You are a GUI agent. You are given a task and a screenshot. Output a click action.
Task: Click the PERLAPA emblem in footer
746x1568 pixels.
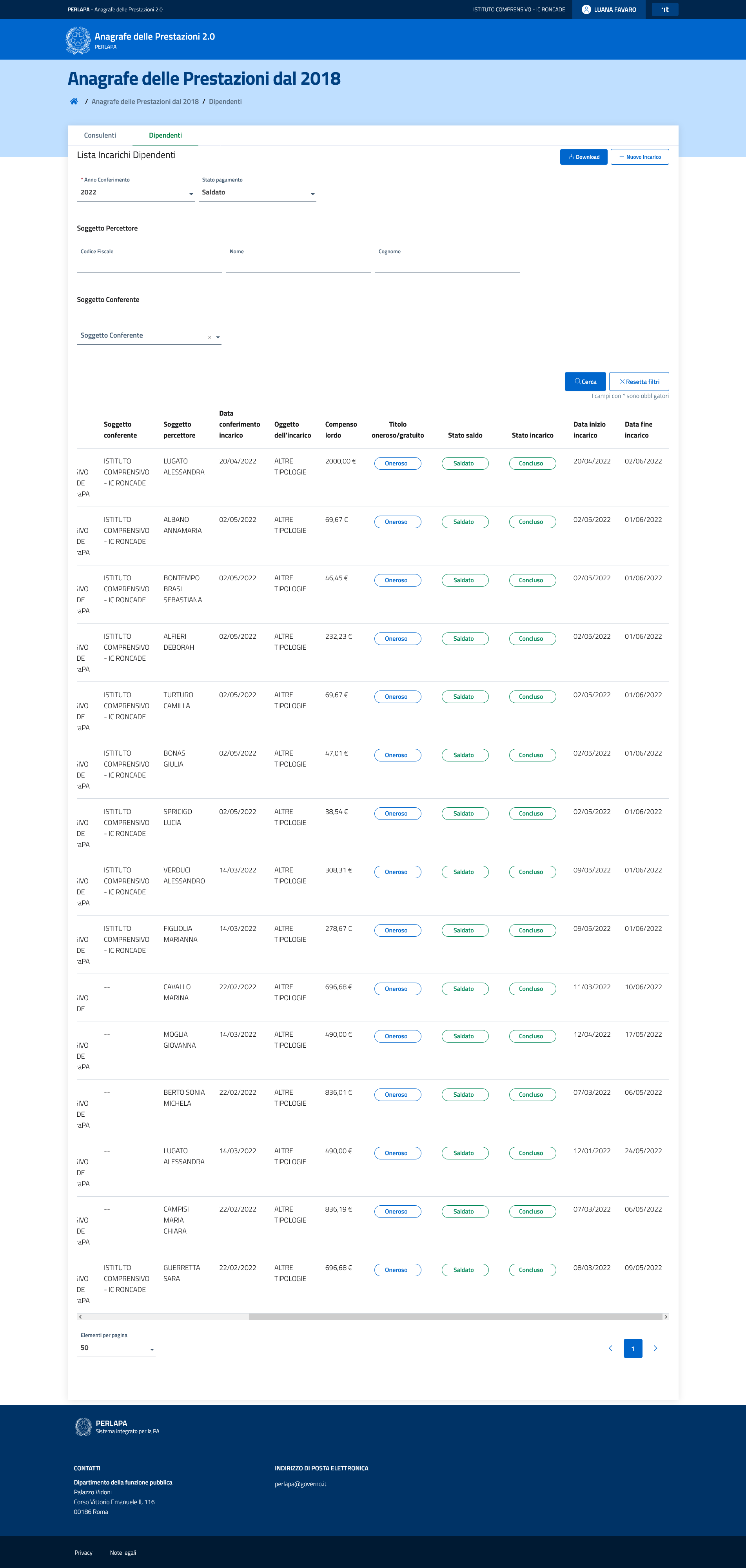click(x=83, y=1427)
